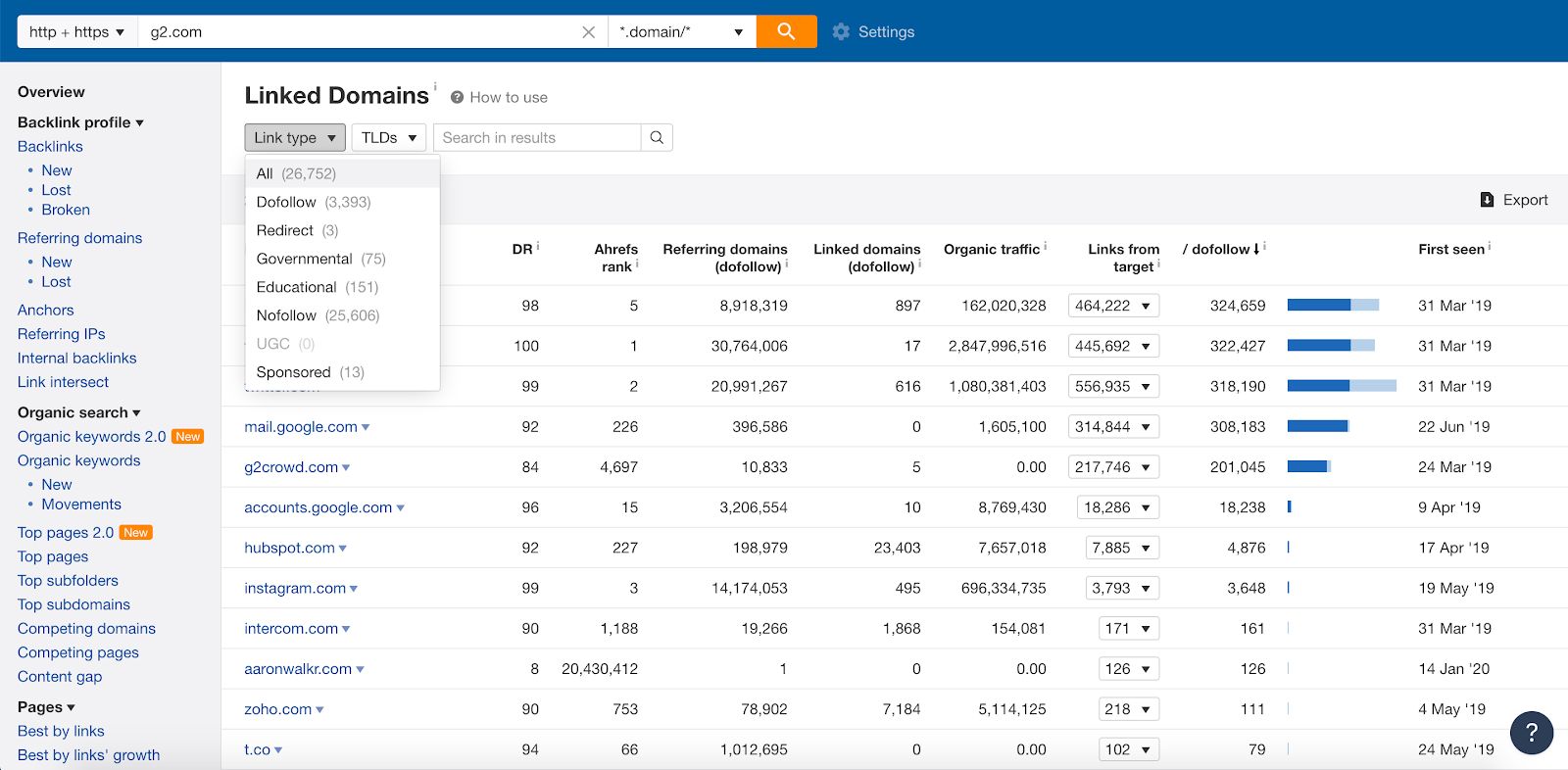Focus the Search in results field

tap(537, 137)
